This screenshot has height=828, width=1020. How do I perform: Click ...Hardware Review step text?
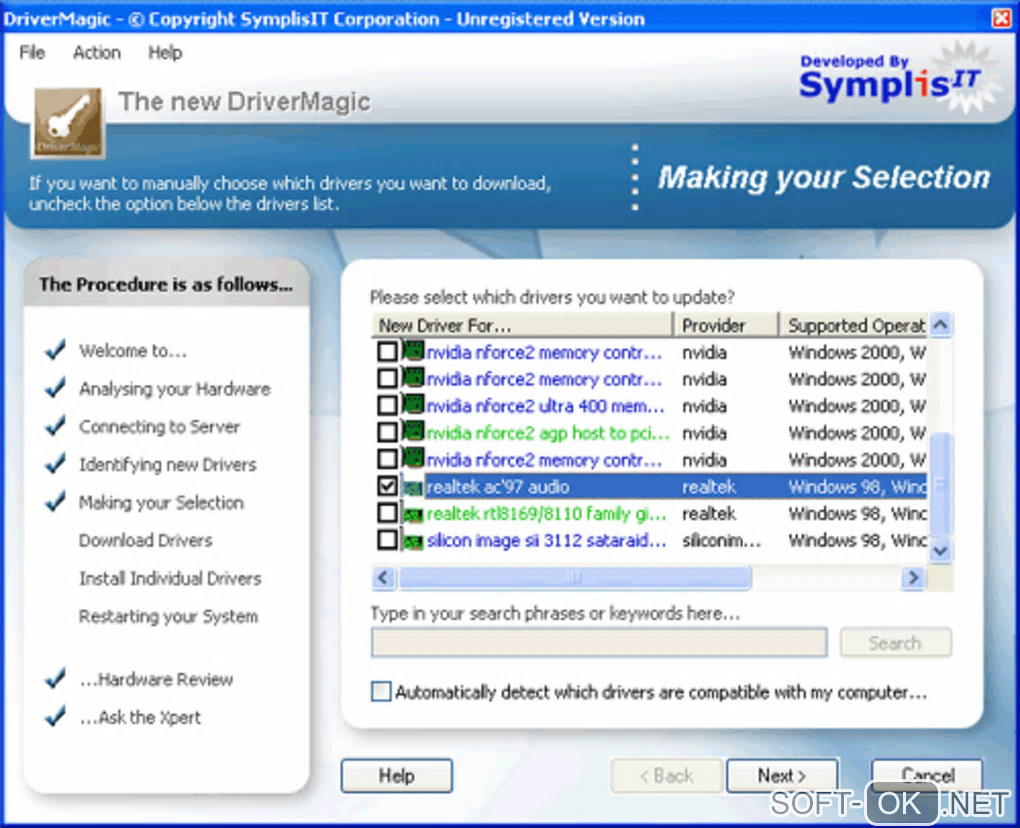(156, 679)
